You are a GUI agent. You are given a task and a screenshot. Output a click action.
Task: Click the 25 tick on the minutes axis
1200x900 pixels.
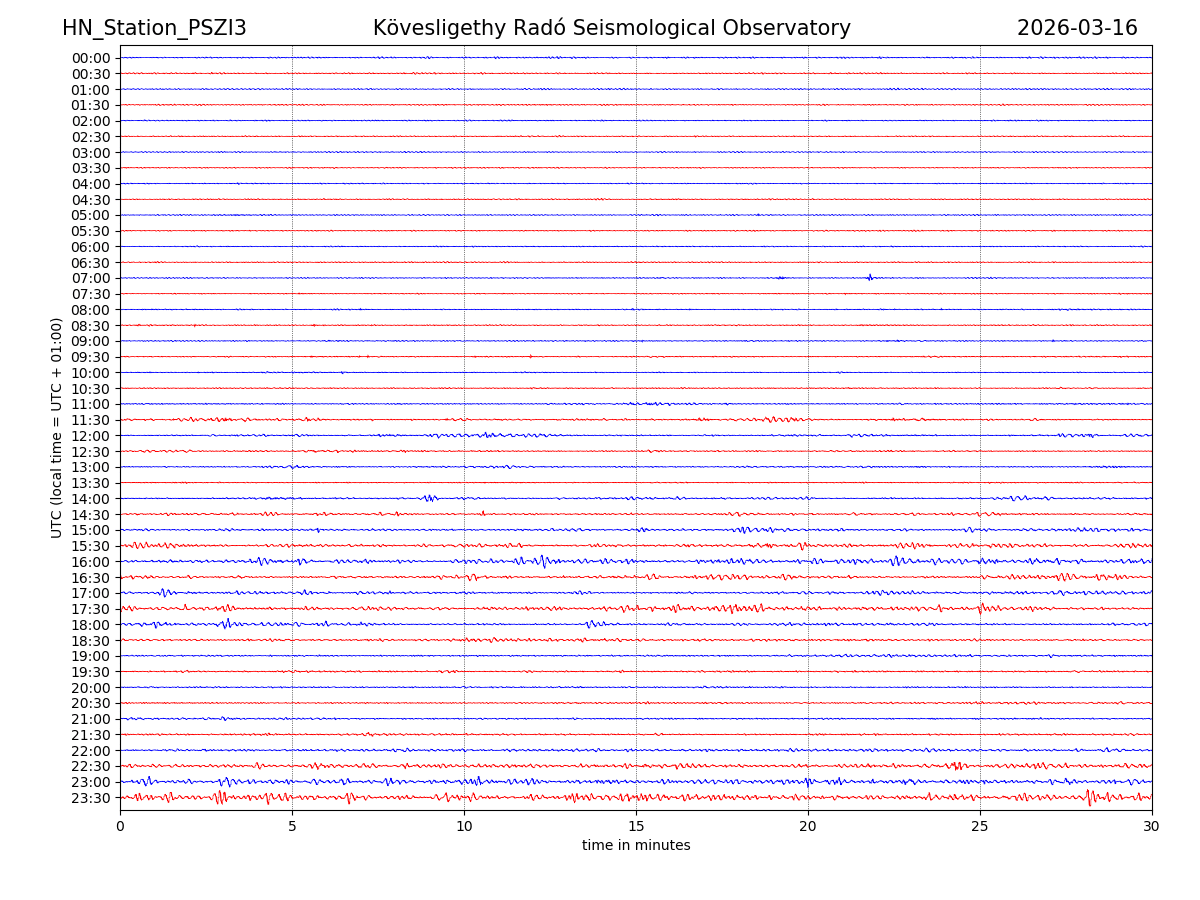(x=980, y=827)
